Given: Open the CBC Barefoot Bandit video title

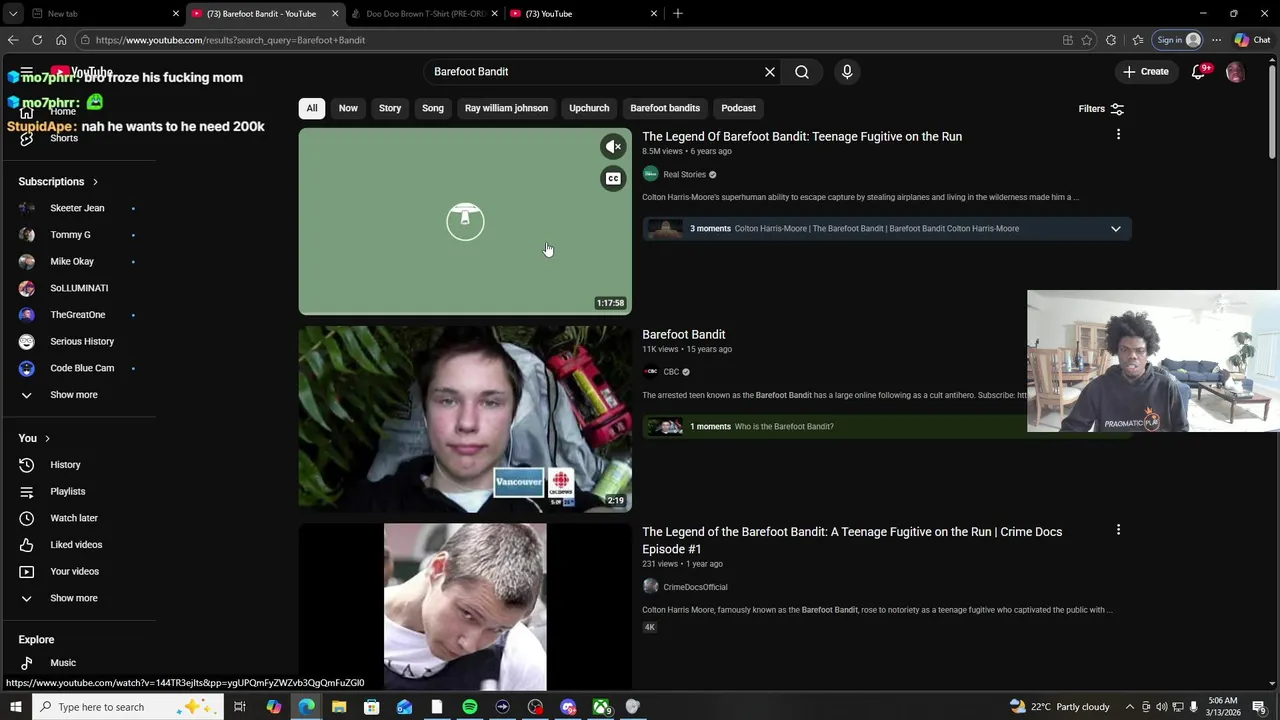Looking at the screenshot, I should [x=684, y=334].
